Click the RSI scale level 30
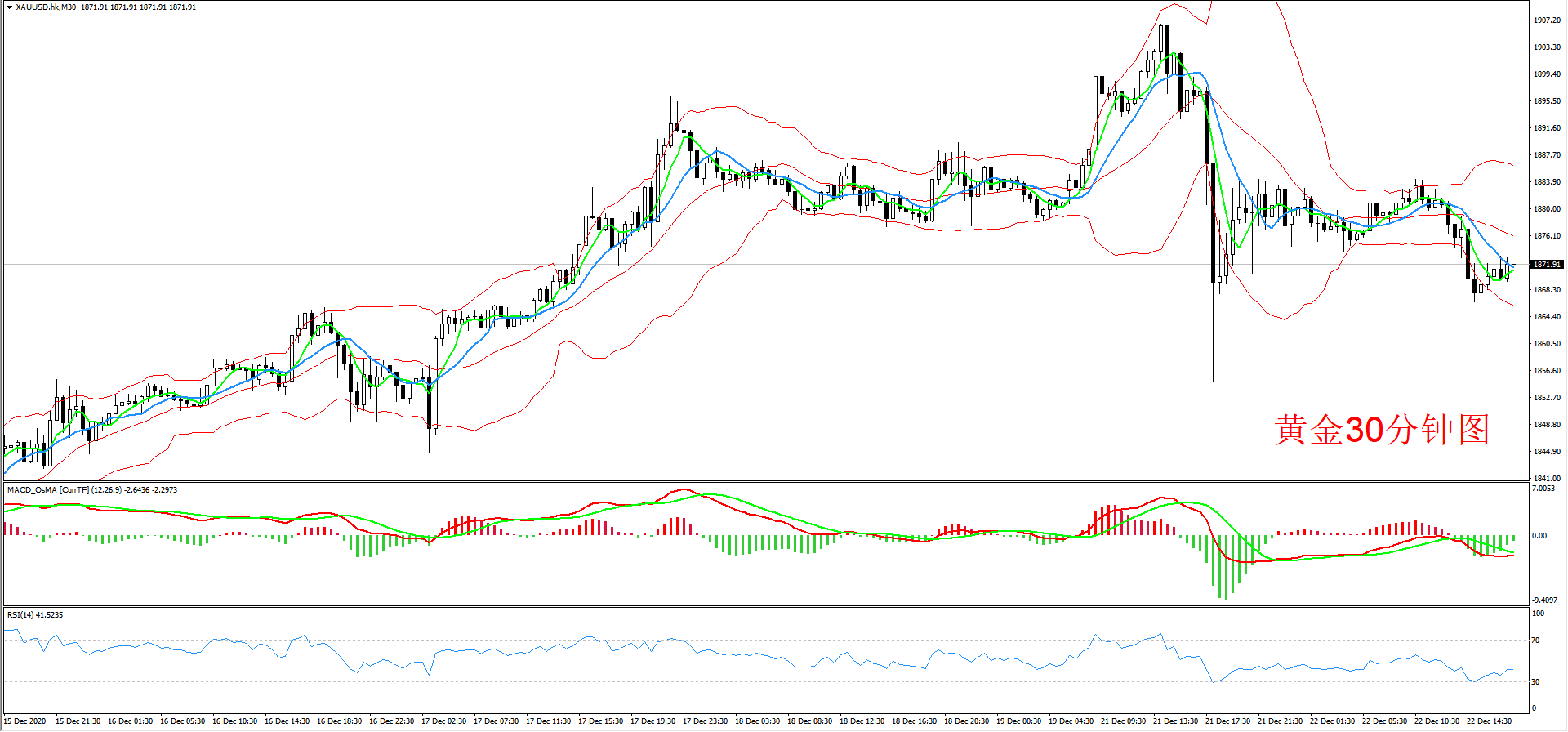This screenshot has height=732, width=1568. point(1536,682)
